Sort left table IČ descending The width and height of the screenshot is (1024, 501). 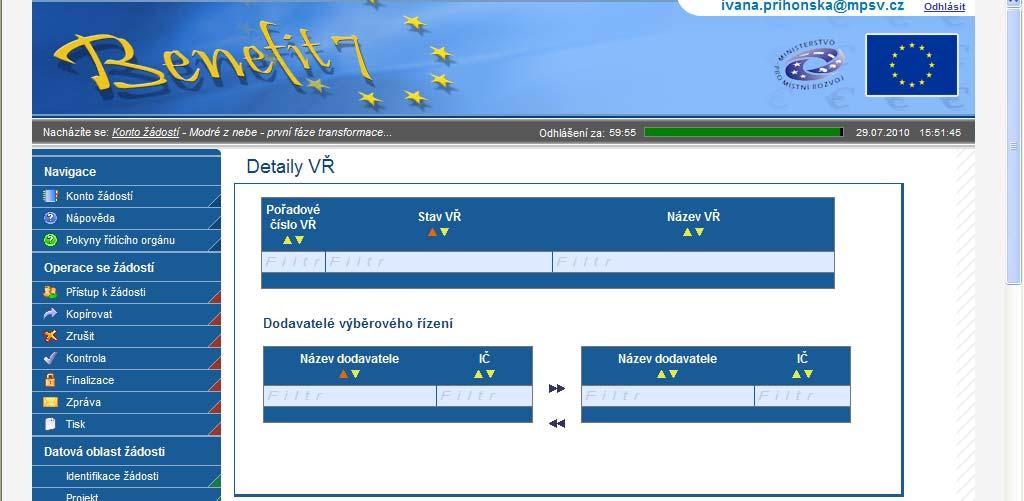[x=490, y=374]
